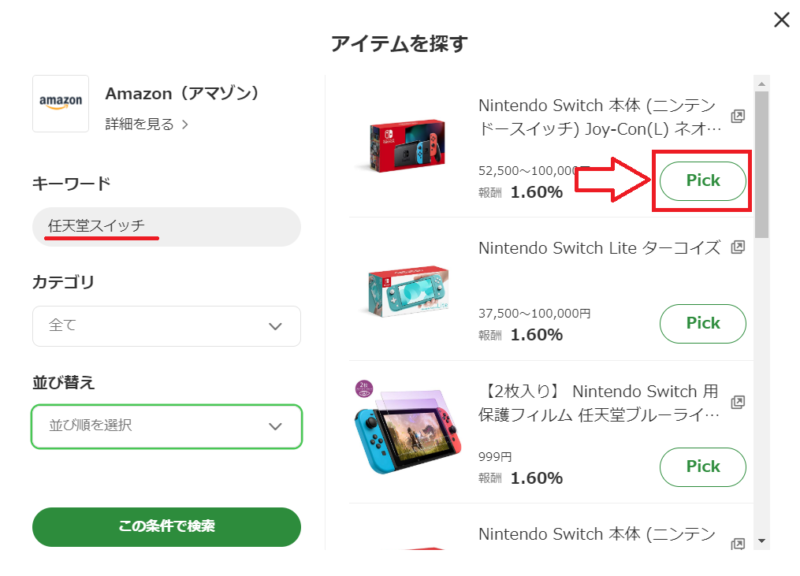Image resolution: width=800 pixels, height=576 pixels.
Task: Open external link icon for first Nintendo Switch item
Action: tap(738, 116)
